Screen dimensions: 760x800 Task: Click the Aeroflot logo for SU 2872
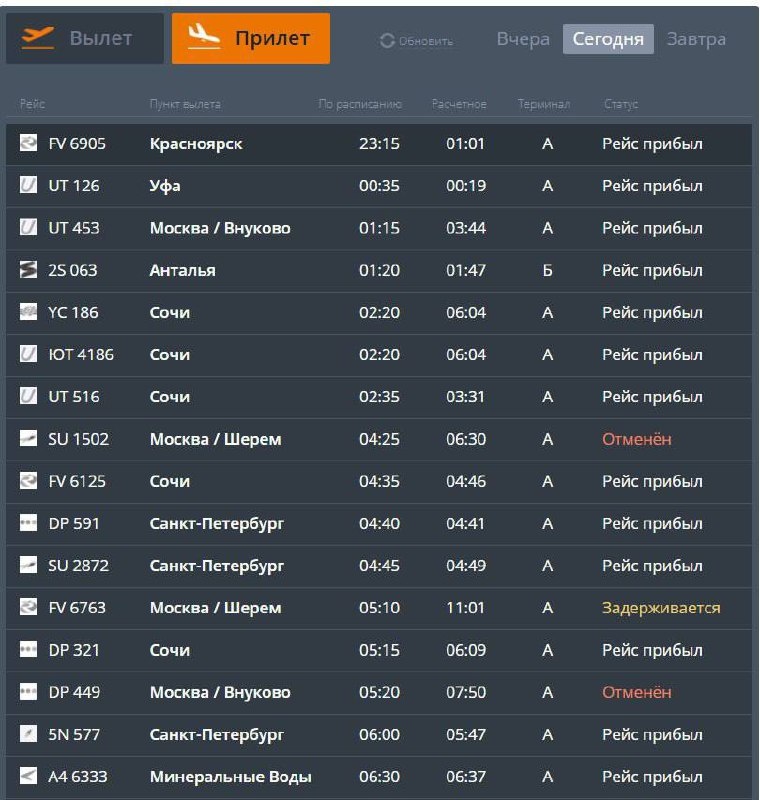coord(28,564)
